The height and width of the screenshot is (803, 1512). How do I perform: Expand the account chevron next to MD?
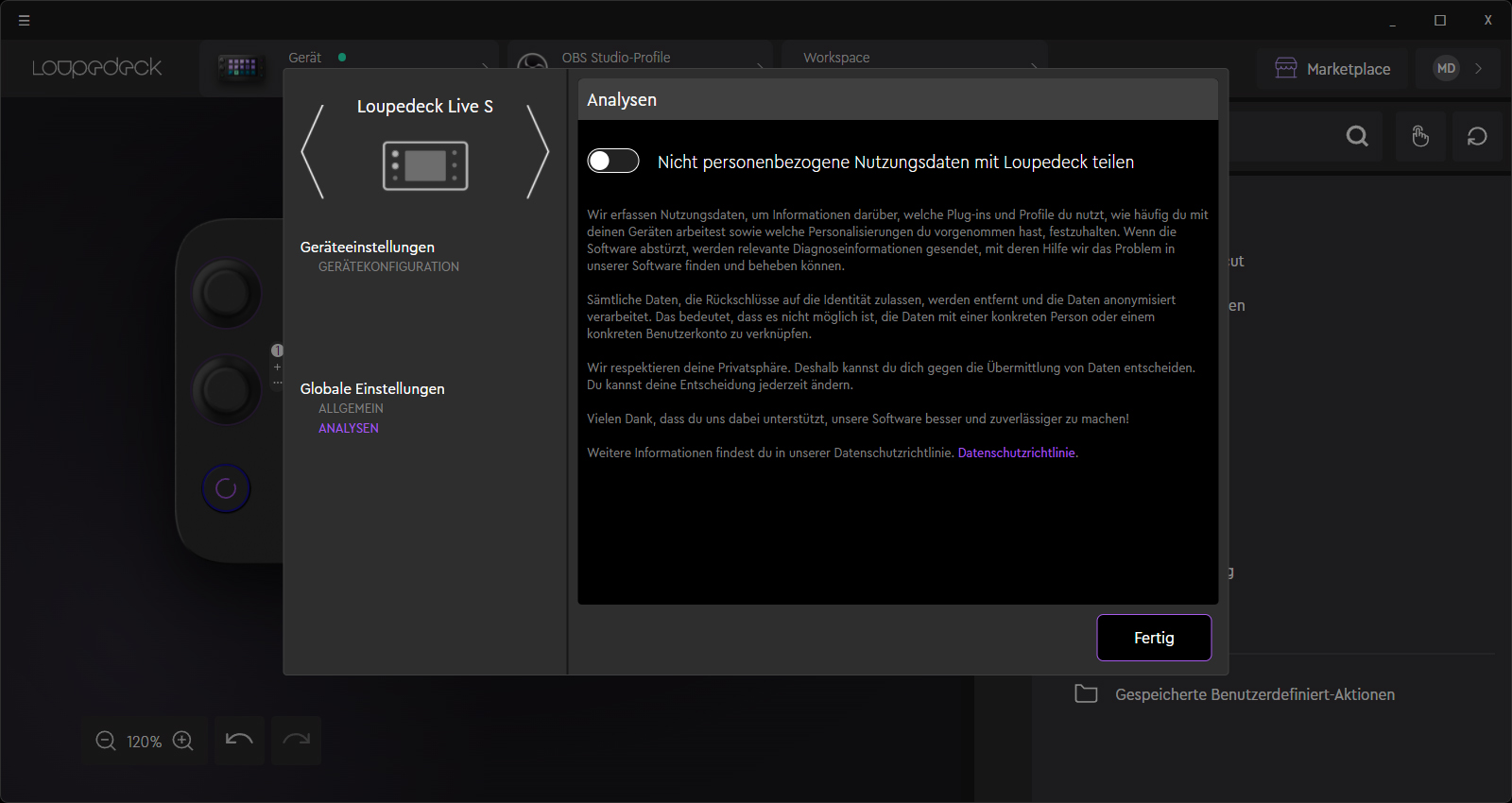click(1479, 68)
